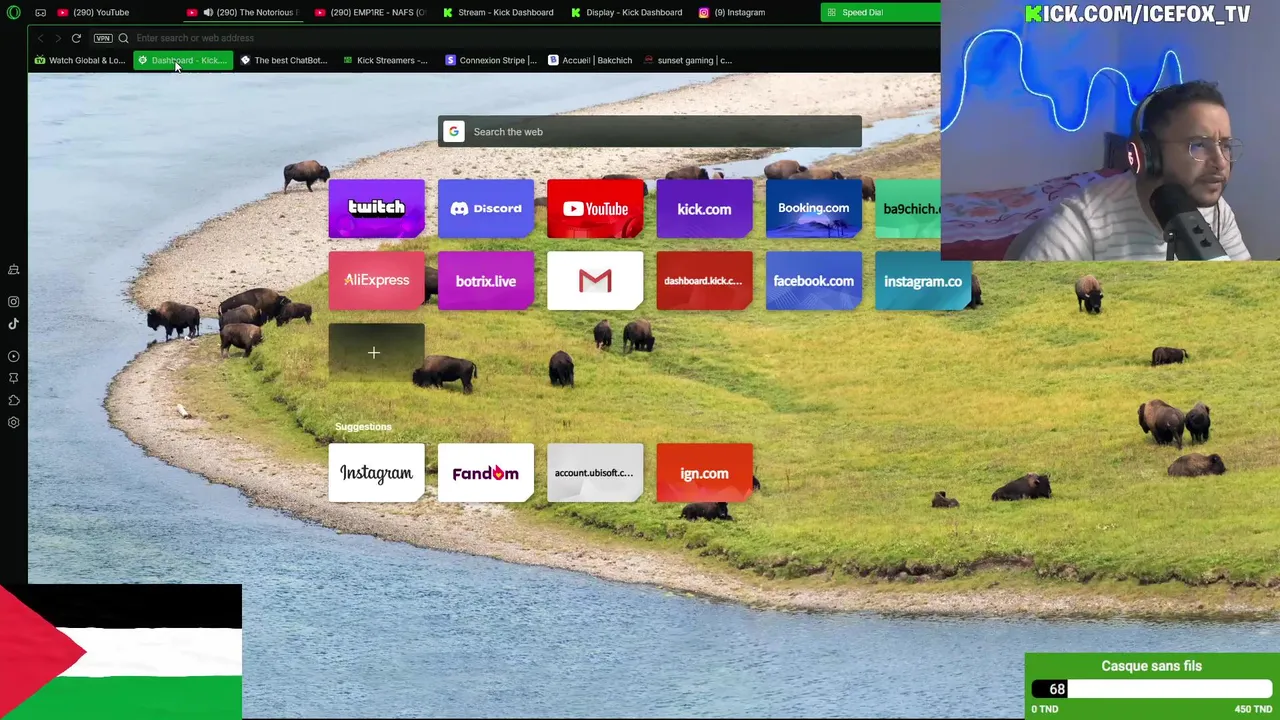Open the facebook.com speed dial tile

[813, 281]
